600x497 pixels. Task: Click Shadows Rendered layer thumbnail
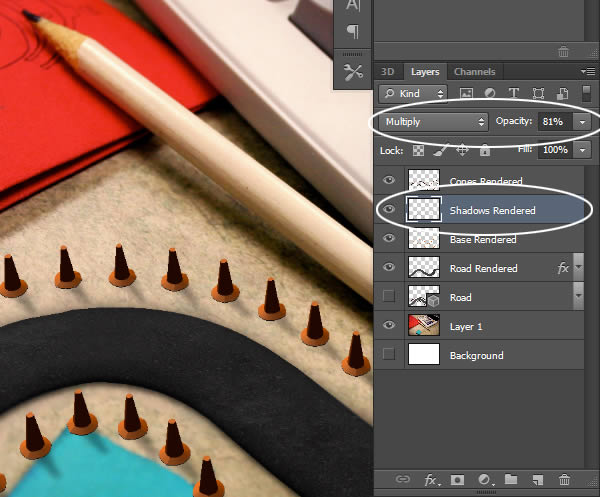pos(424,209)
